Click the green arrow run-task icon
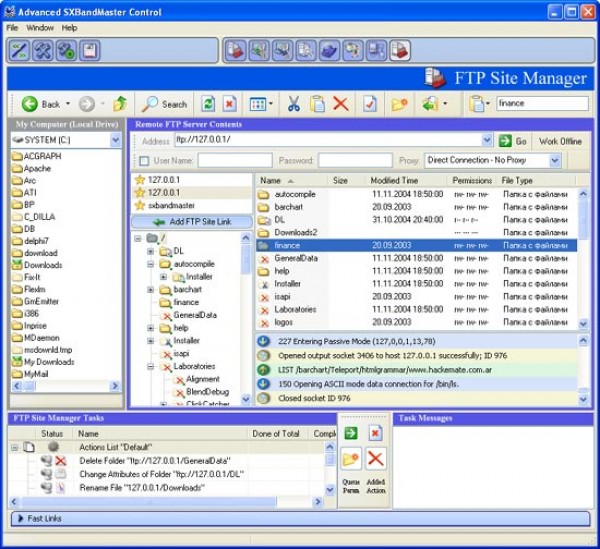Viewport: 600px width, 549px height. 351,433
